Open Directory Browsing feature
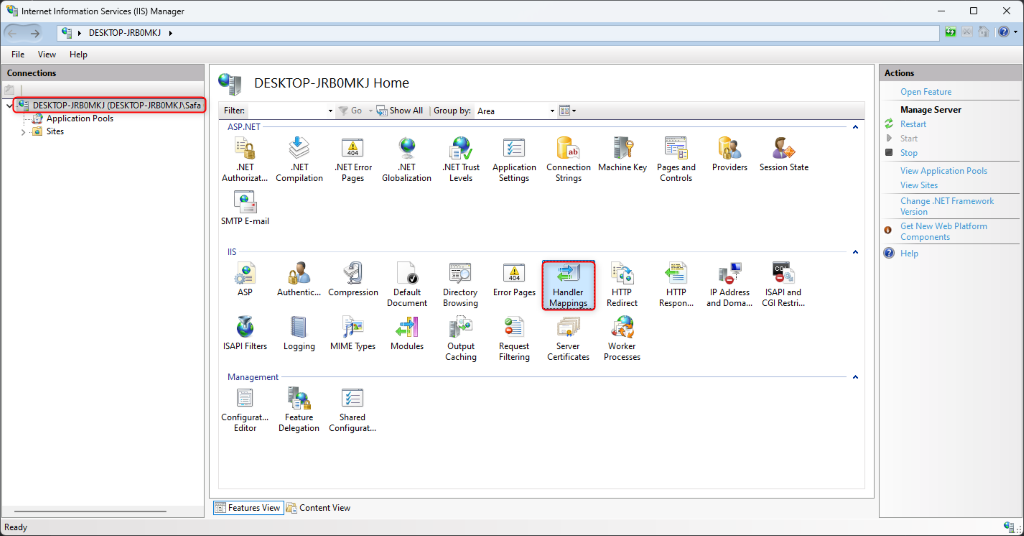This screenshot has height=536, width=1024. [x=460, y=285]
